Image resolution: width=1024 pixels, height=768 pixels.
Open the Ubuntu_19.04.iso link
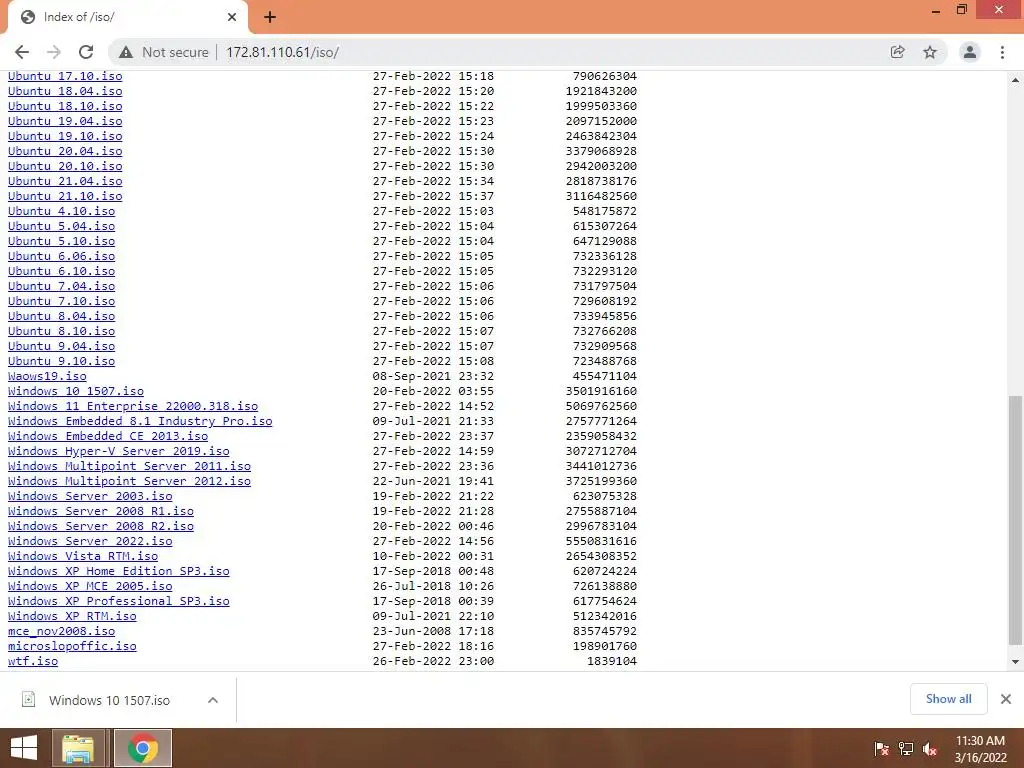[65, 121]
